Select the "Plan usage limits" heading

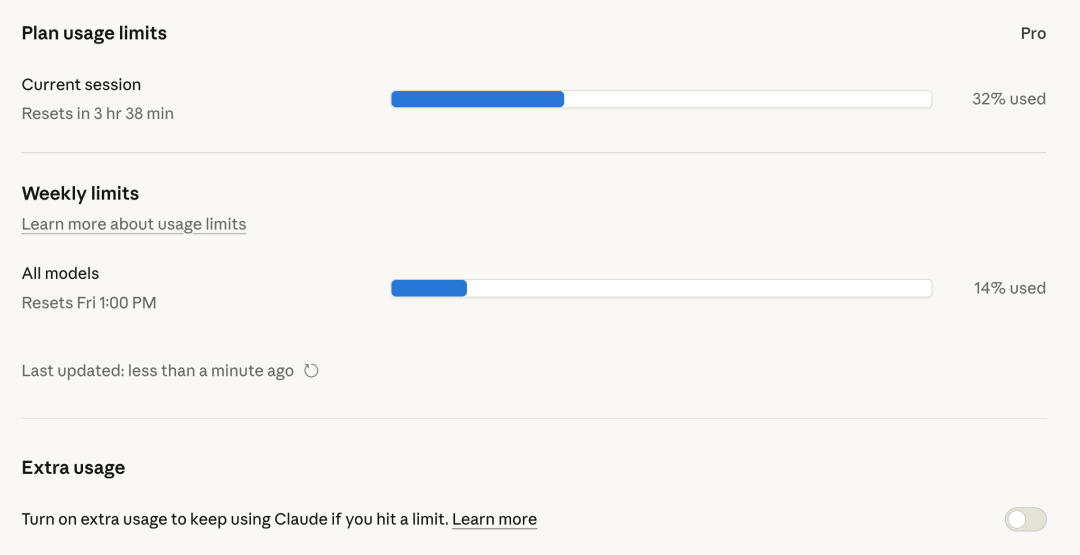94,33
